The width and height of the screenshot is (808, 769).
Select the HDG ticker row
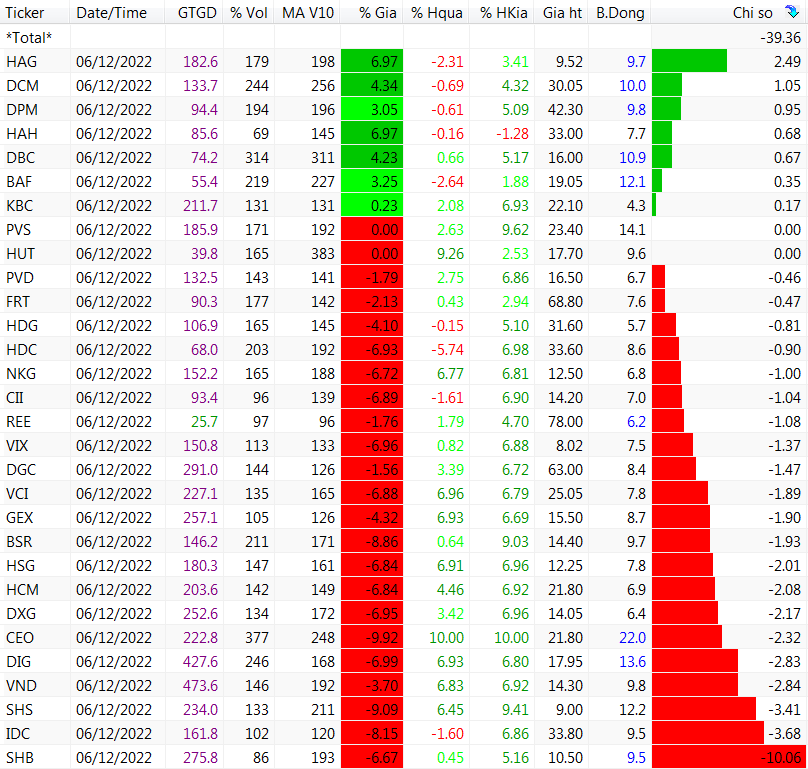pyautogui.click(x=404, y=325)
